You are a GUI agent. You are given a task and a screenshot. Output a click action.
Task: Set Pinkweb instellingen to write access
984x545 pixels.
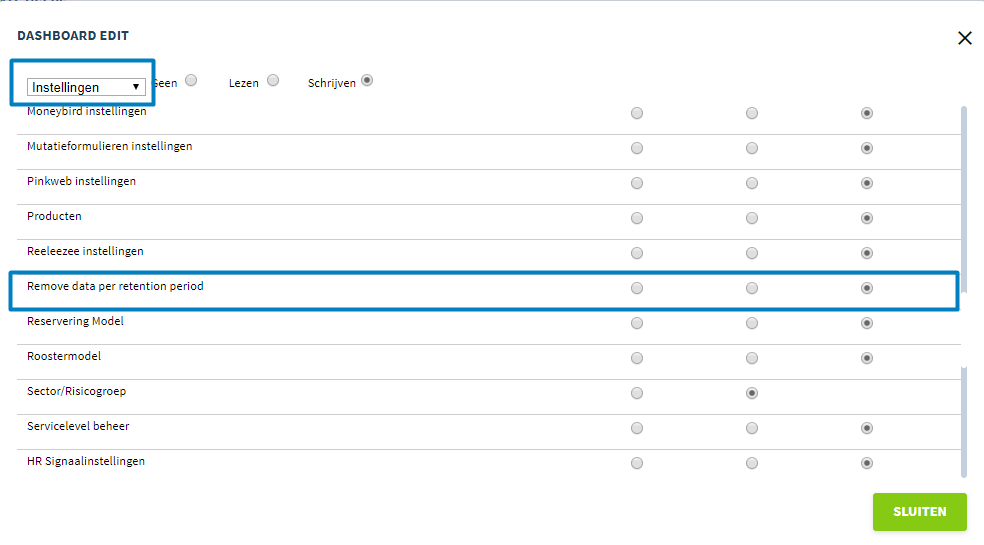pyautogui.click(x=867, y=183)
